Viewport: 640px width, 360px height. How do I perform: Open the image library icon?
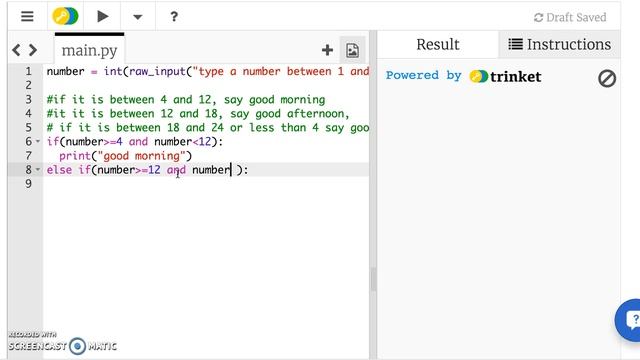click(x=353, y=50)
